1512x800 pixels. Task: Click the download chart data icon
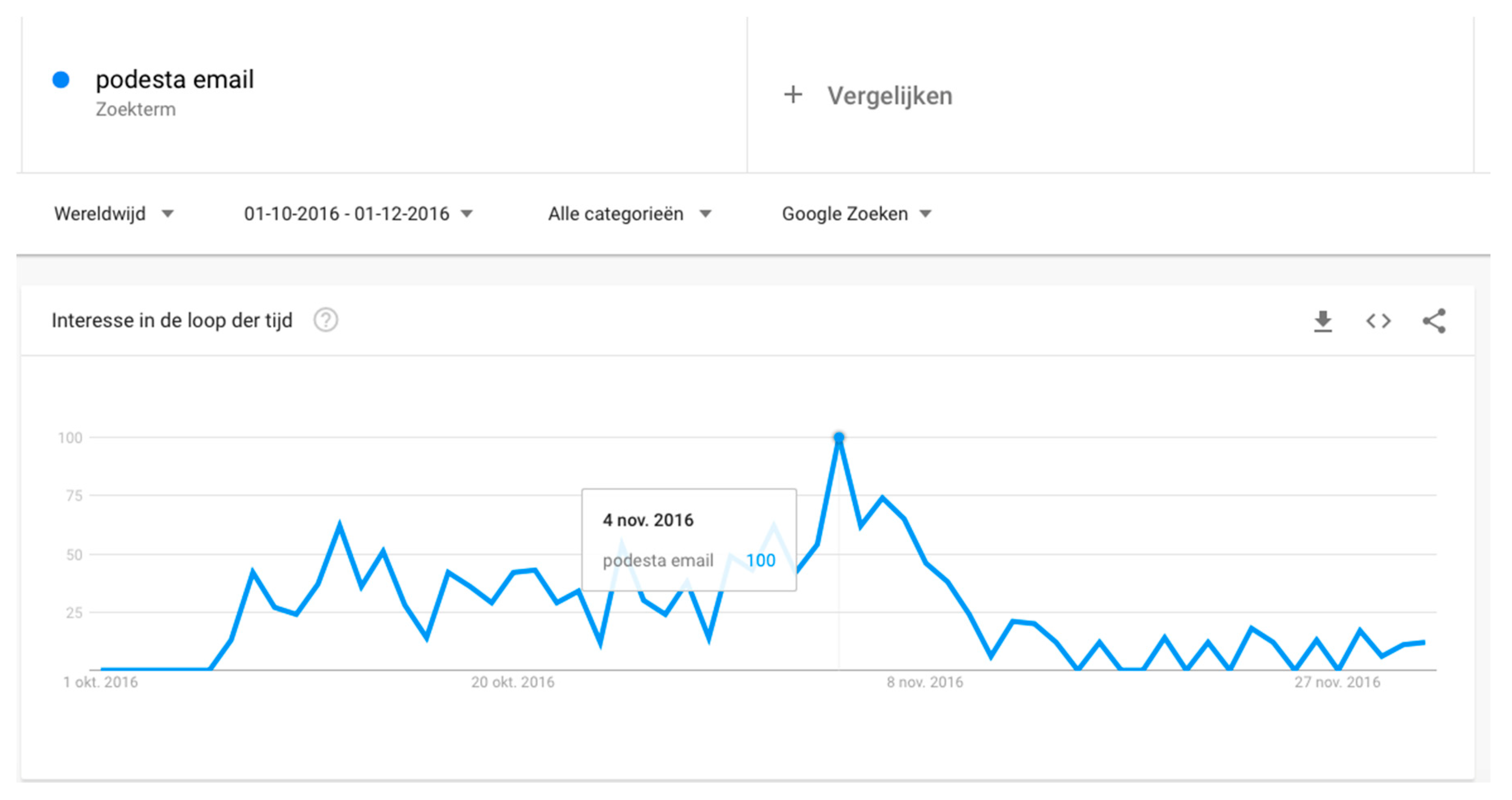tap(1322, 321)
